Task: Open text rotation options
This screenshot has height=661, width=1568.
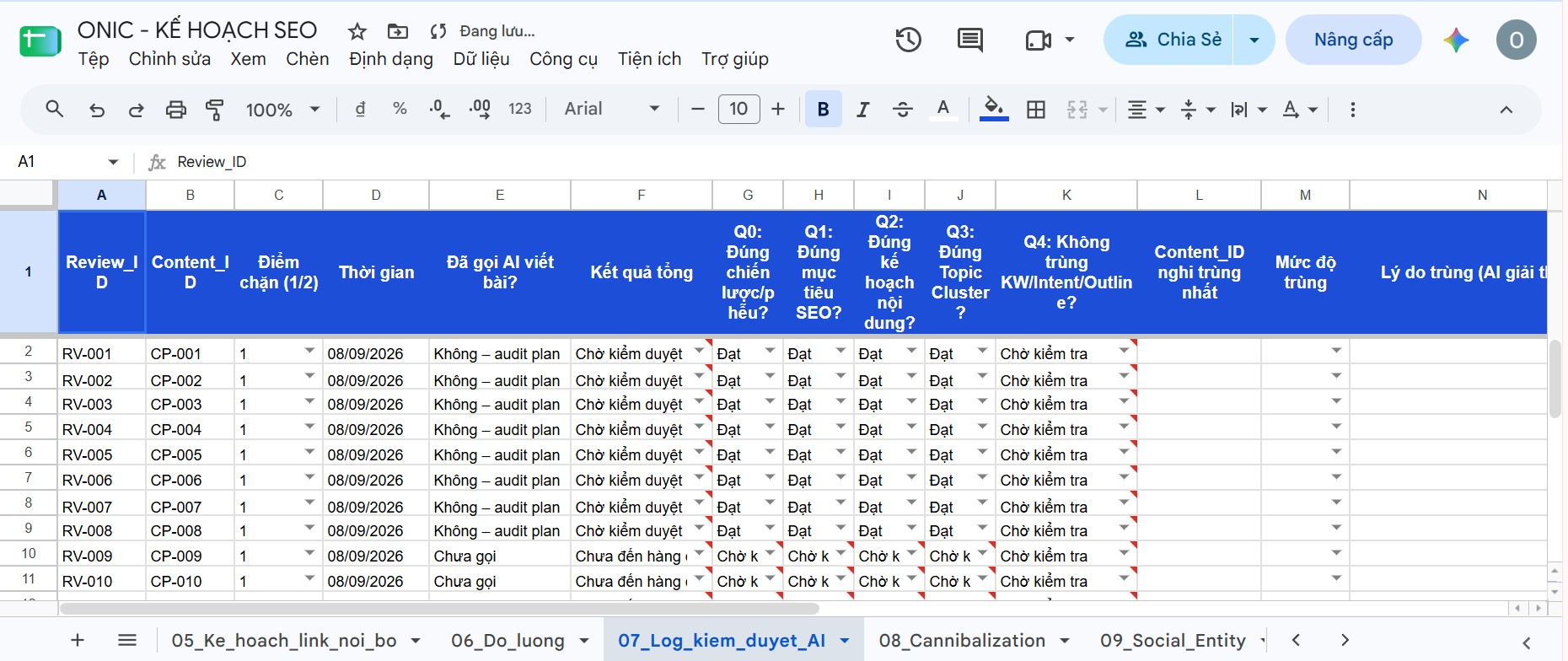Action: [x=1299, y=110]
